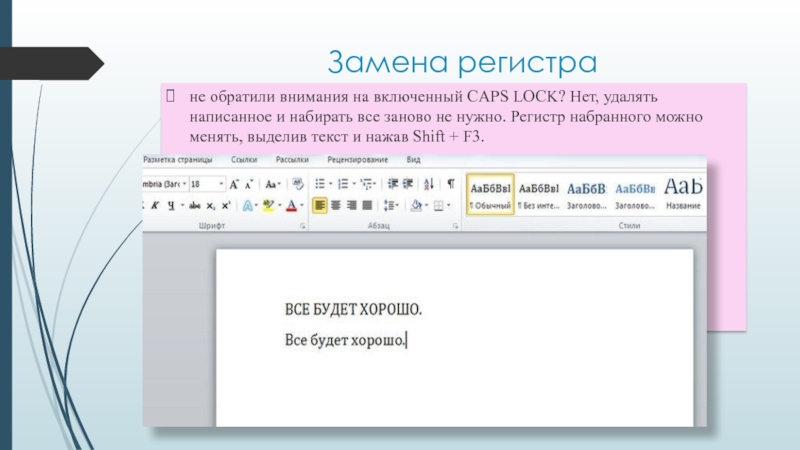The height and width of the screenshot is (450, 800).
Task: Click the line 'ВСЕ БУДЕТ ХОРОШО.' in document
Action: point(353,306)
